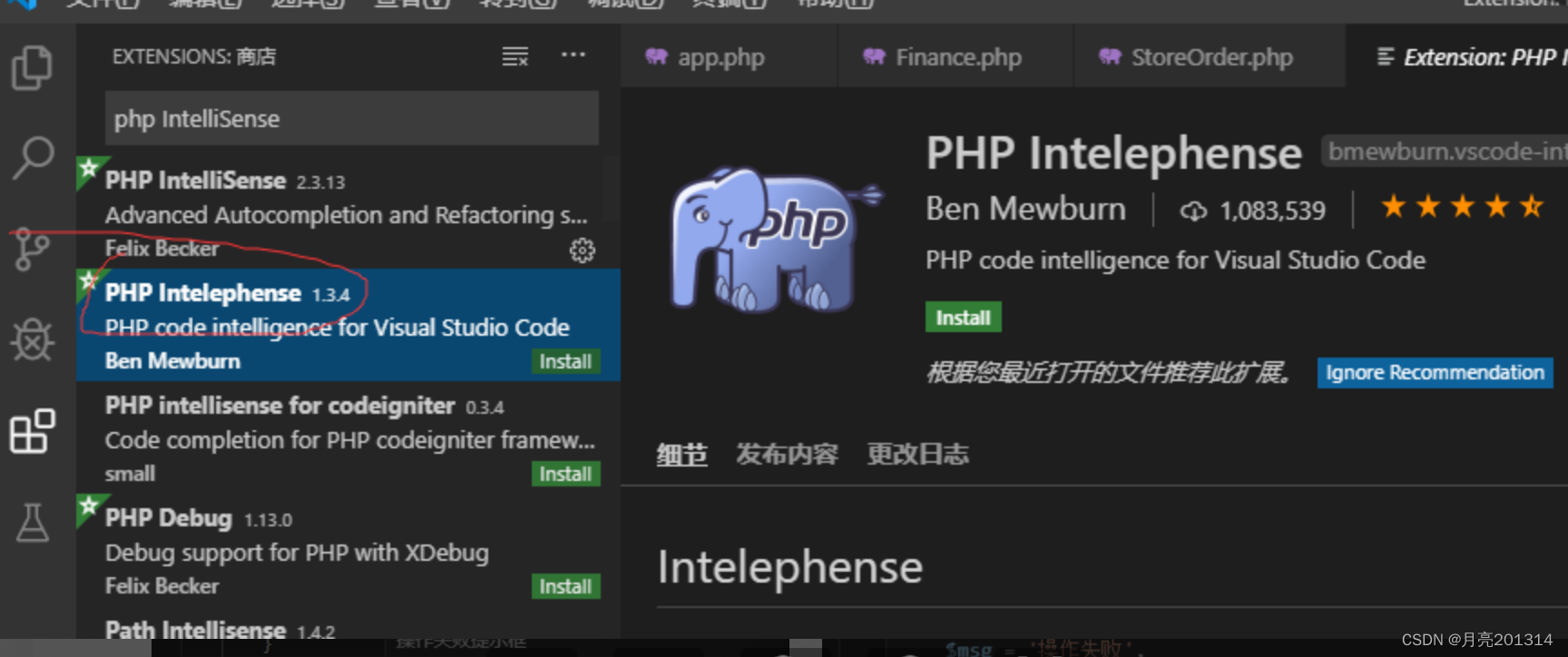Open the Testing flask view

click(33, 522)
